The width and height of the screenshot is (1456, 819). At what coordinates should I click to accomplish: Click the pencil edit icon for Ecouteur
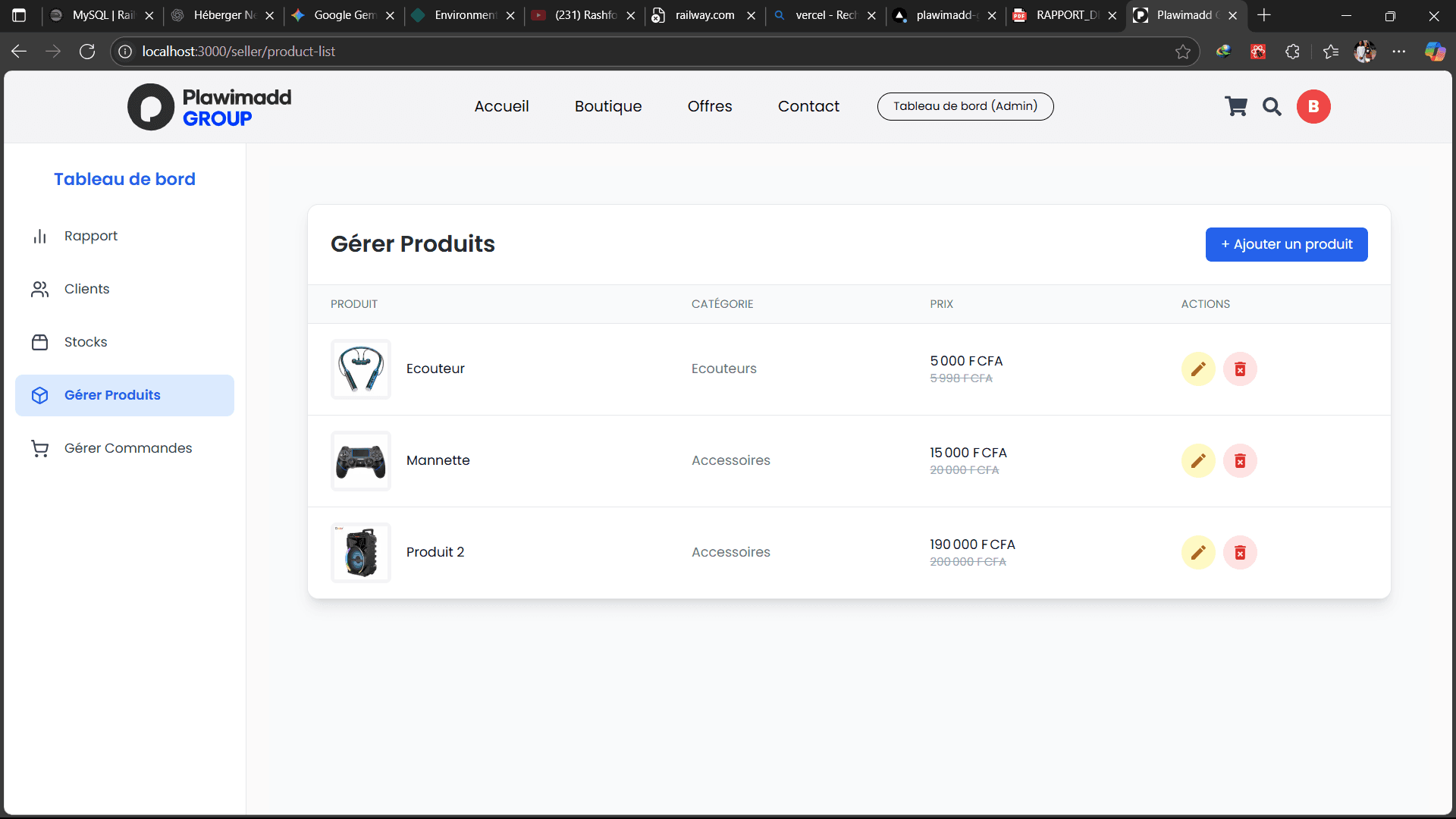[1198, 369]
